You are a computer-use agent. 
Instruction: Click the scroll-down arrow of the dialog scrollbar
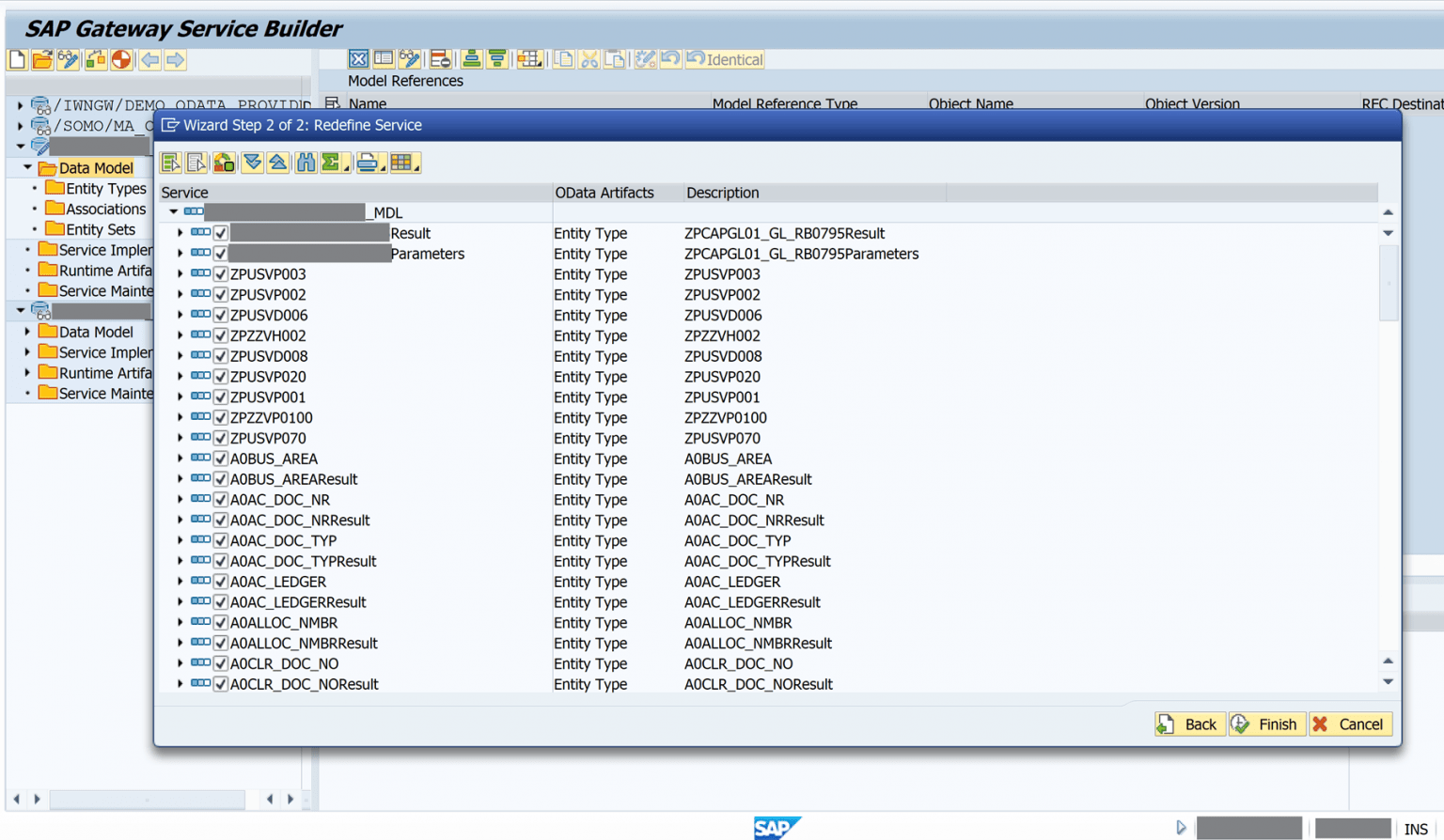point(1387,681)
